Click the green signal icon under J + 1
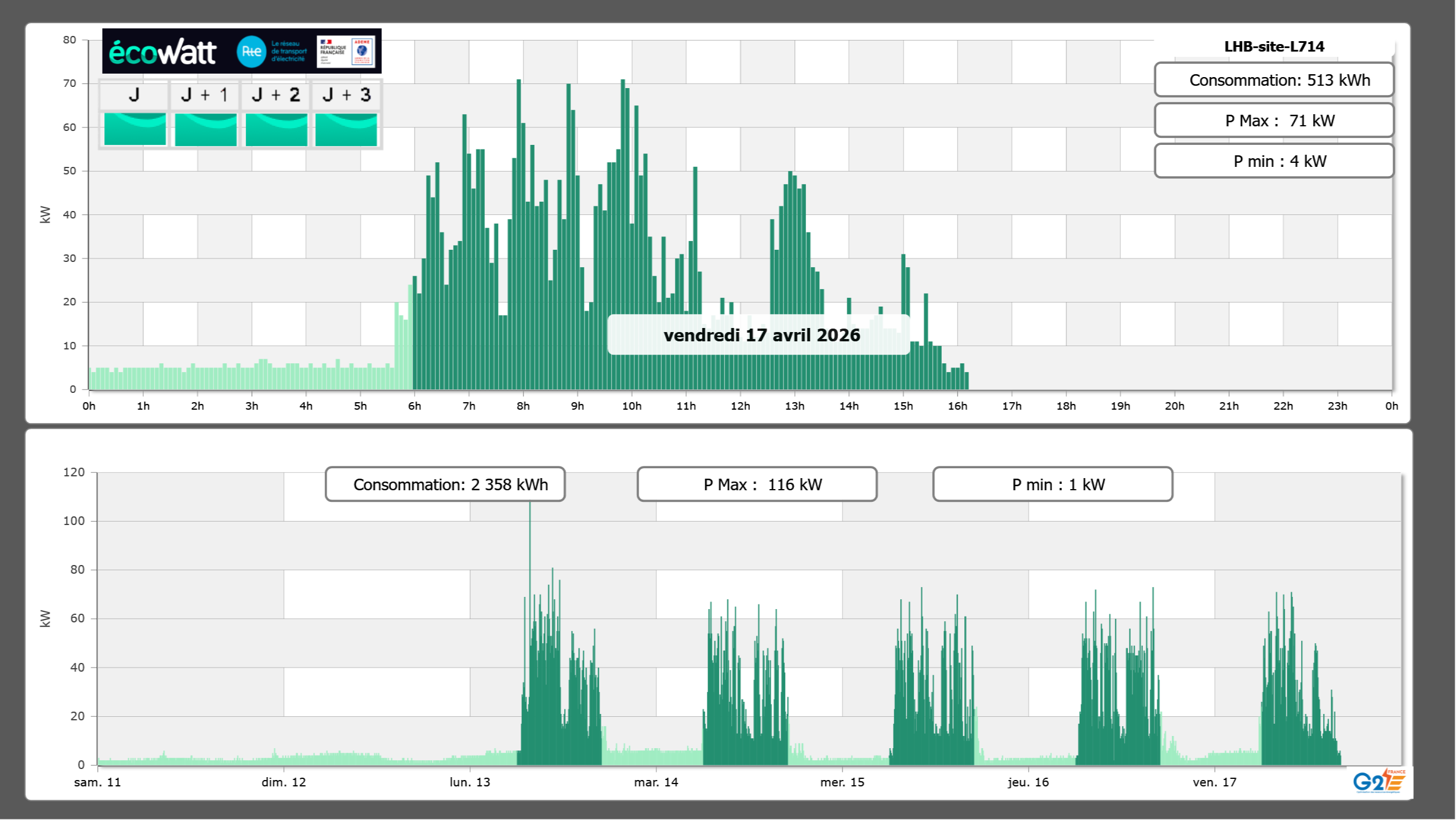The width and height of the screenshot is (1456, 820). point(205,129)
